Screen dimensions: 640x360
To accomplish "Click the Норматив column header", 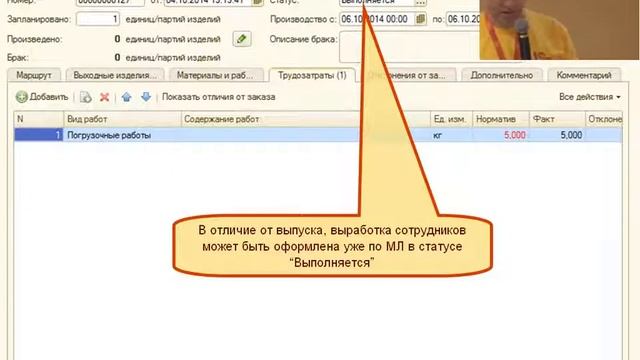I will 501,119.
